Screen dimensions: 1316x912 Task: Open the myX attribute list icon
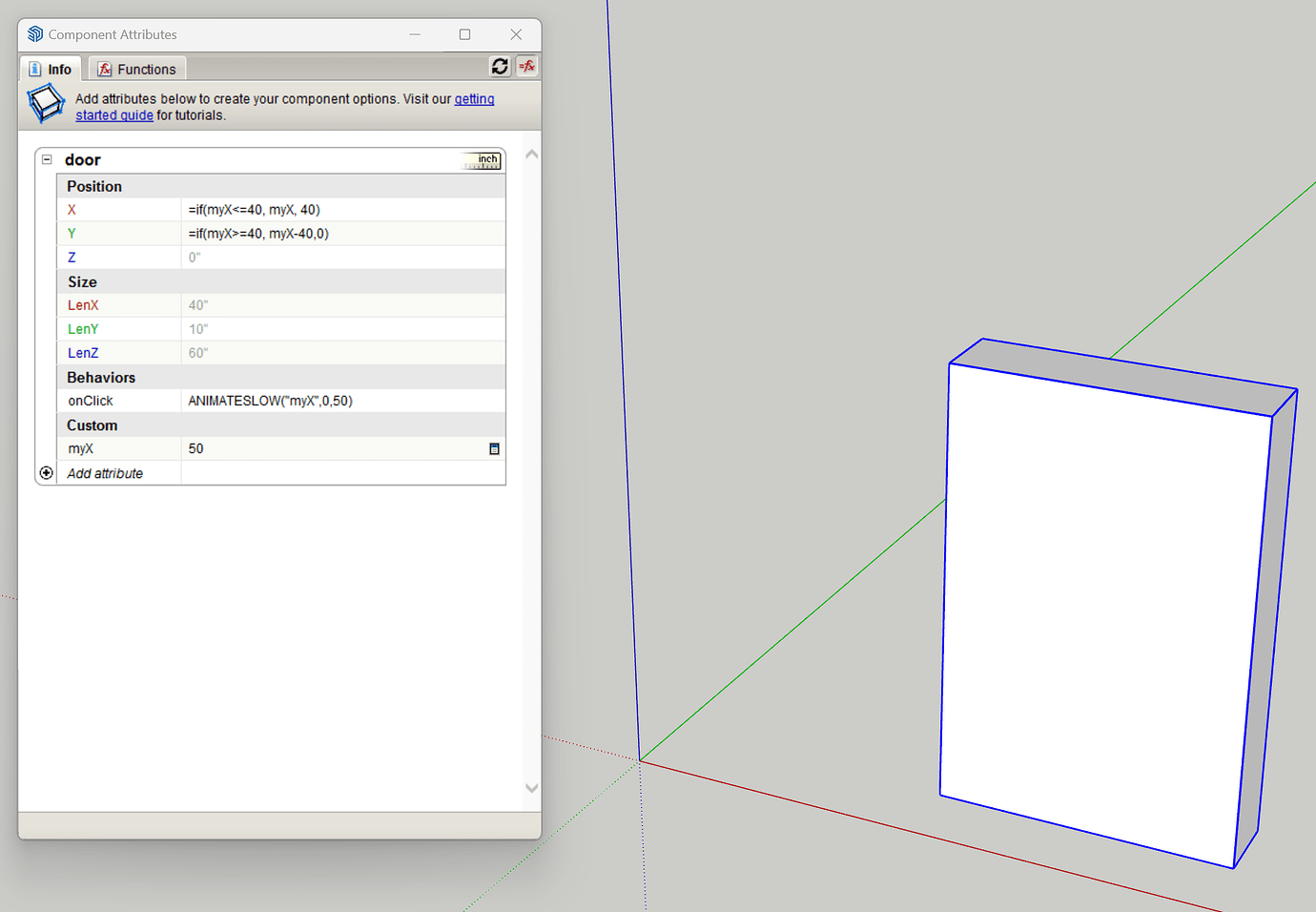pos(494,447)
